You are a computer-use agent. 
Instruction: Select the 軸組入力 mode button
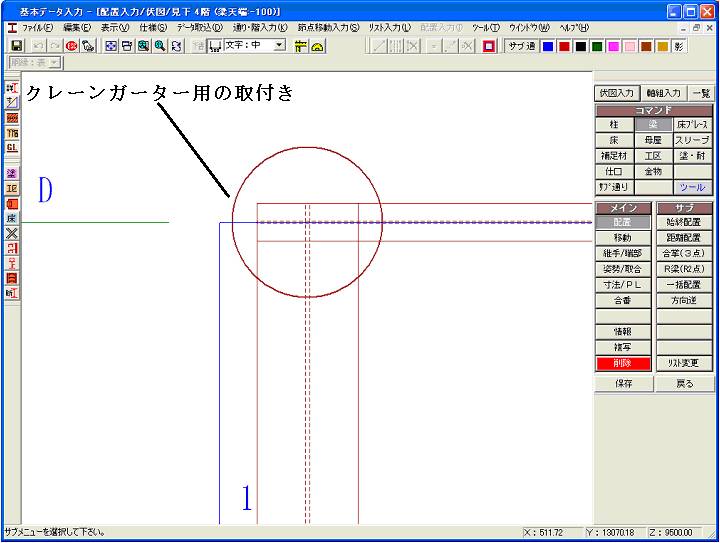664,93
